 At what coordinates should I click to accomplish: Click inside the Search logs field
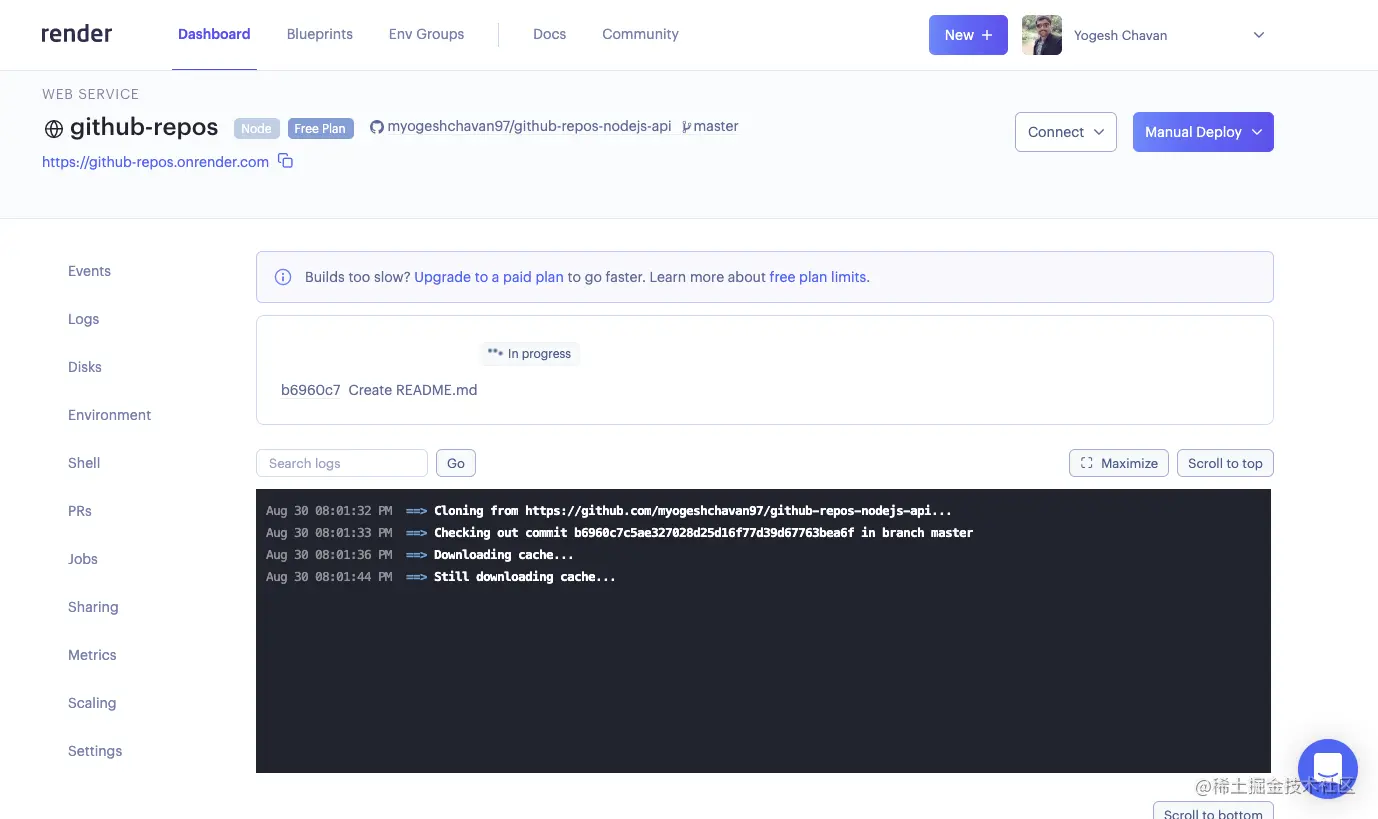[x=341, y=463]
